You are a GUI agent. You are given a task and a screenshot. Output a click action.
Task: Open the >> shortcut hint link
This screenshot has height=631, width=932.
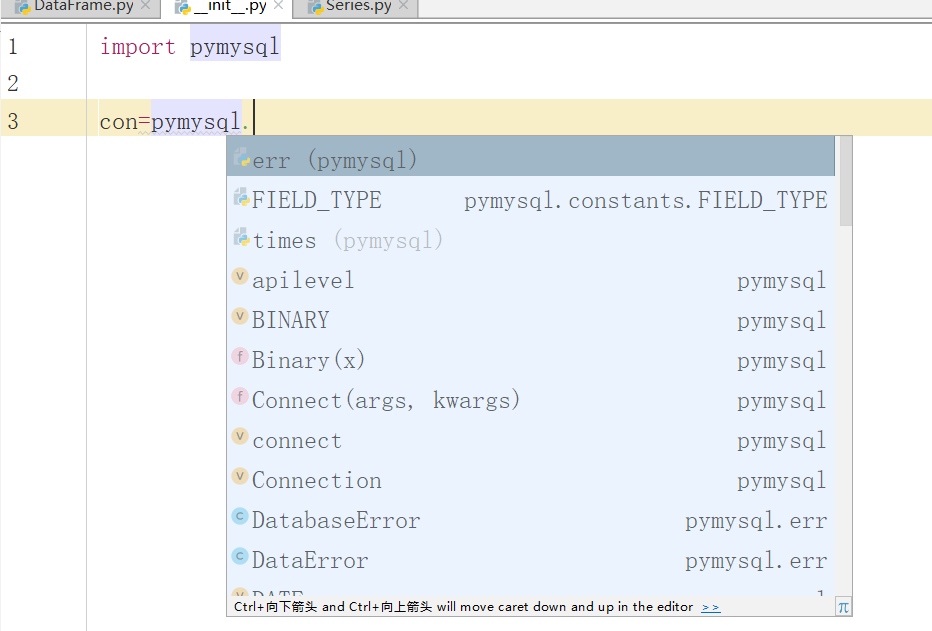pyautogui.click(x=711, y=606)
